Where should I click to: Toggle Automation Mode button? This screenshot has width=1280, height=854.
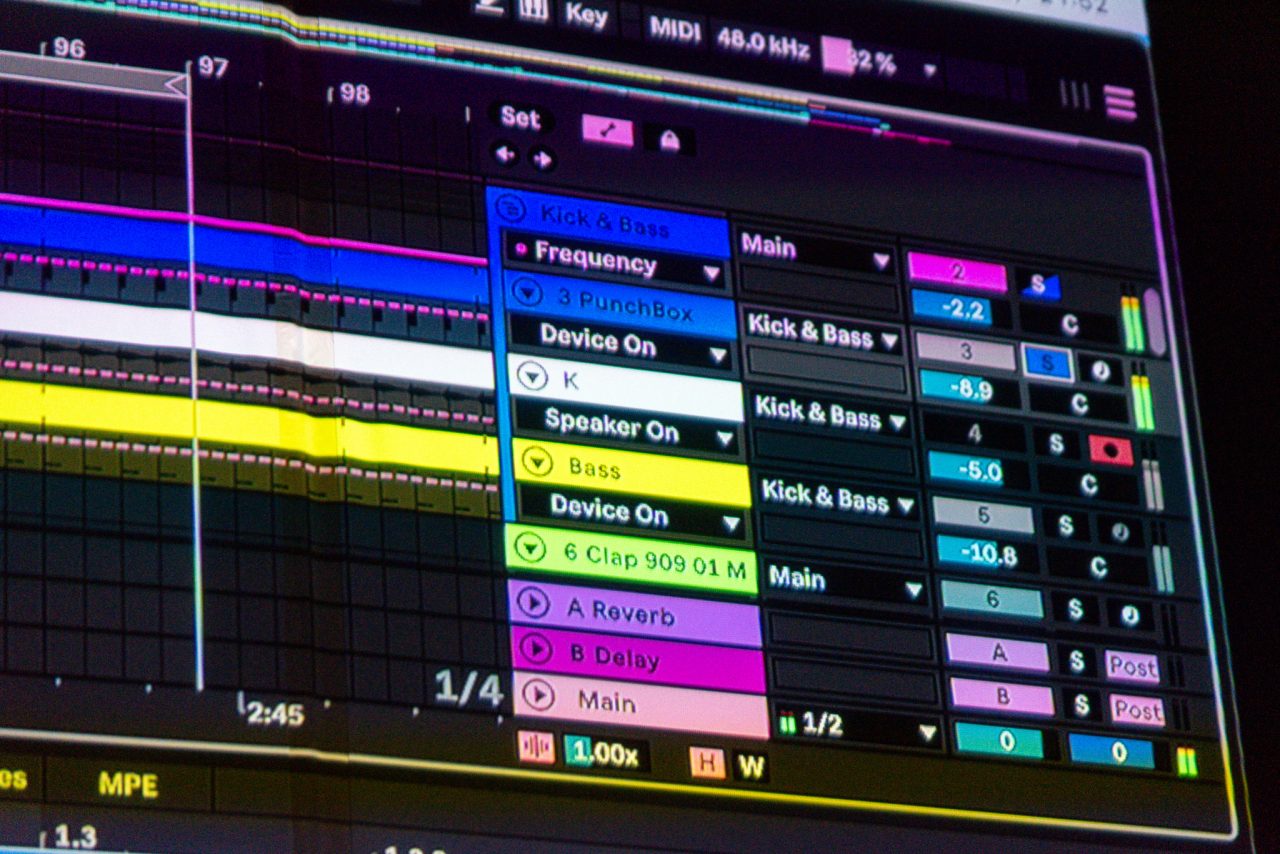click(607, 131)
